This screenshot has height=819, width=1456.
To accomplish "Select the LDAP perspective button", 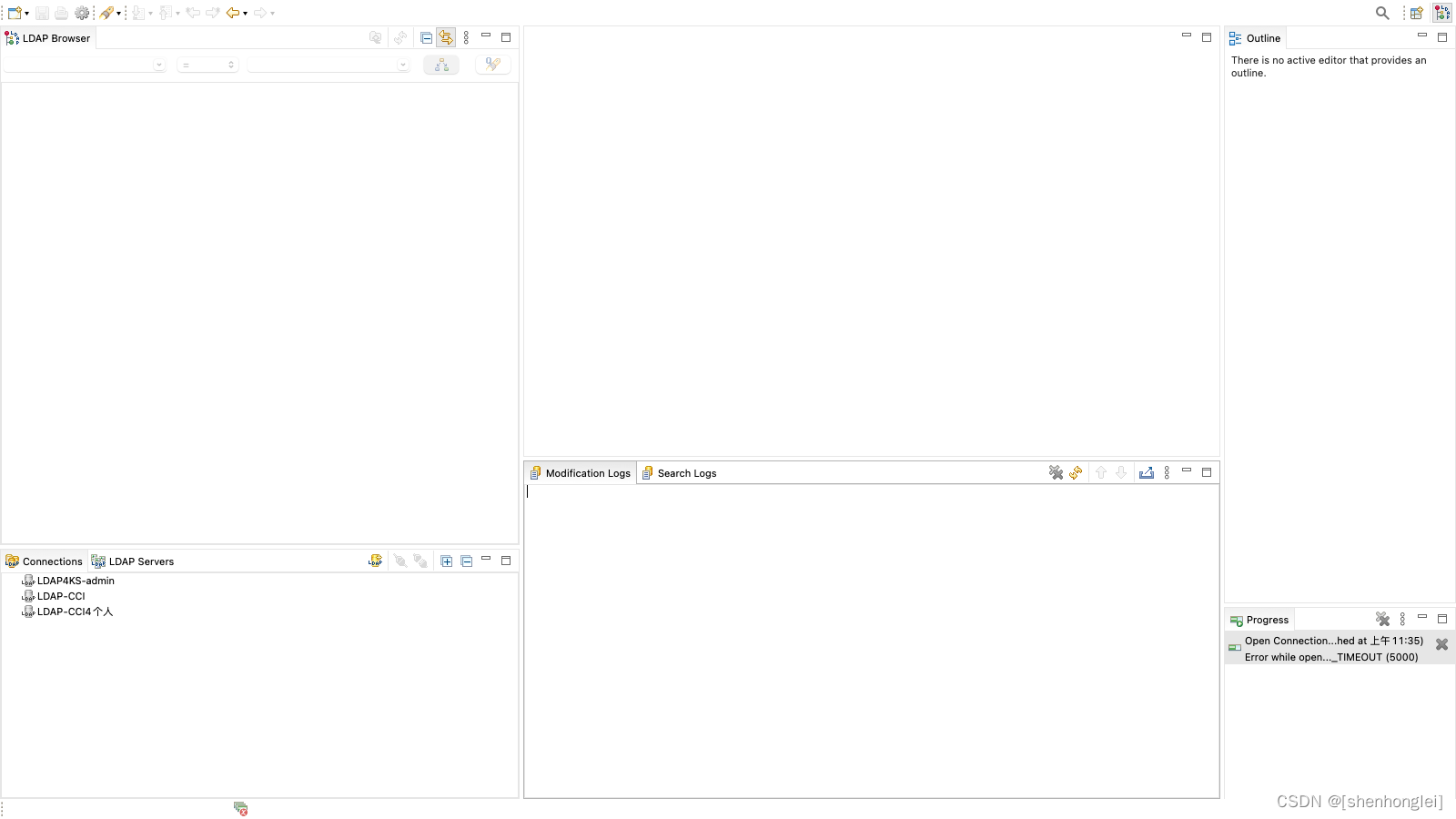I will (1442, 13).
